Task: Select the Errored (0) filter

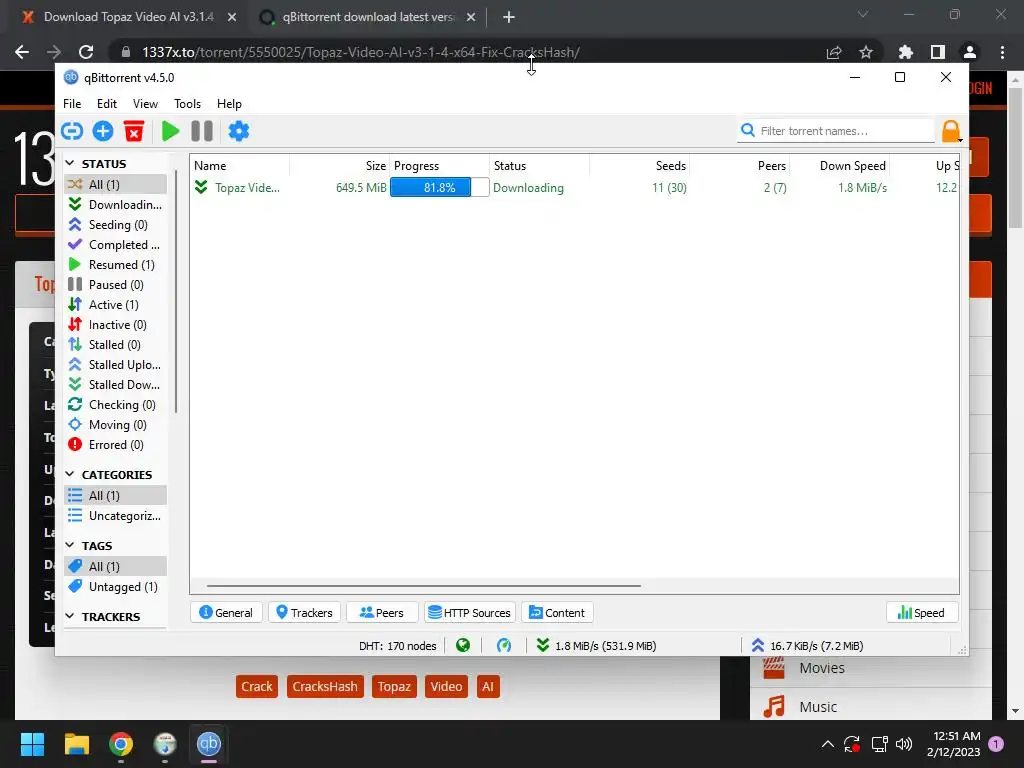Action: [x=116, y=445]
